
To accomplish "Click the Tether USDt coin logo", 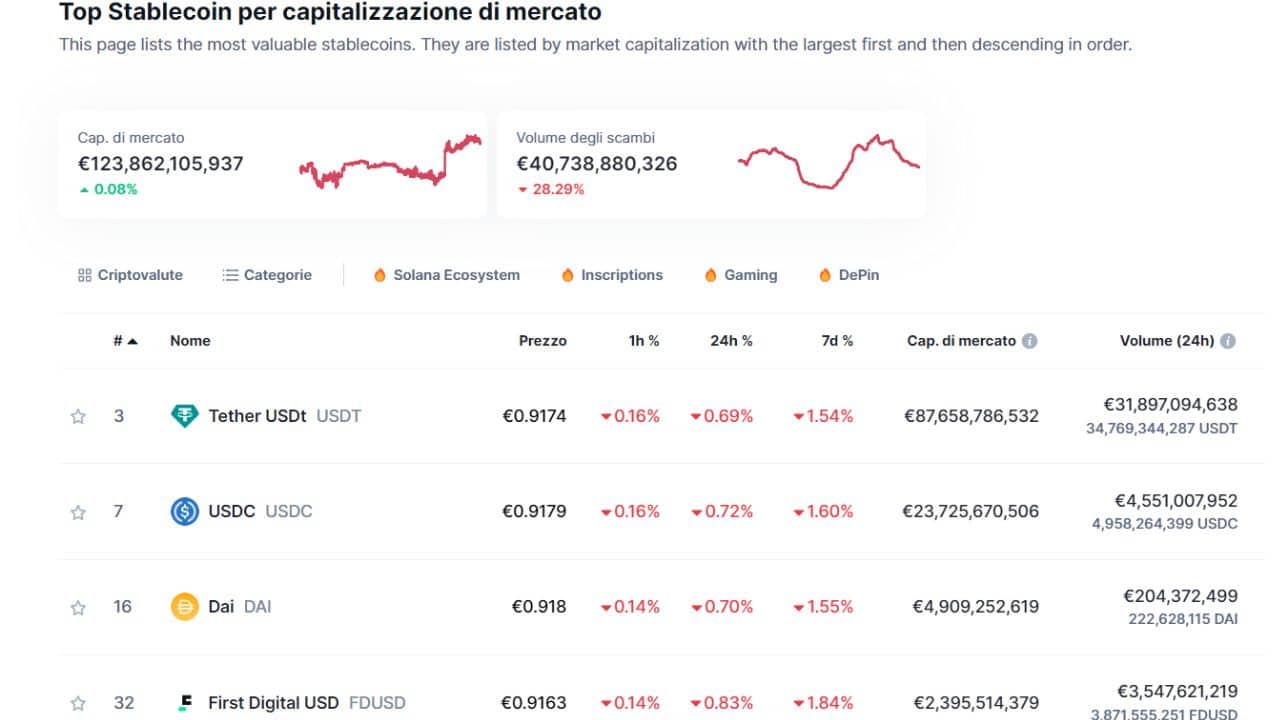I will (185, 416).
